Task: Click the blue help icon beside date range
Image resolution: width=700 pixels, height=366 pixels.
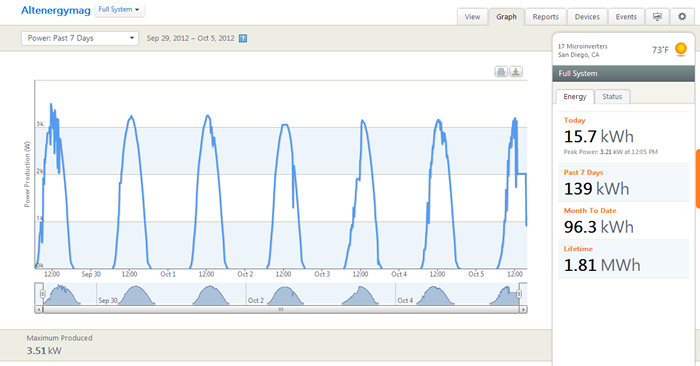Action: (x=243, y=38)
